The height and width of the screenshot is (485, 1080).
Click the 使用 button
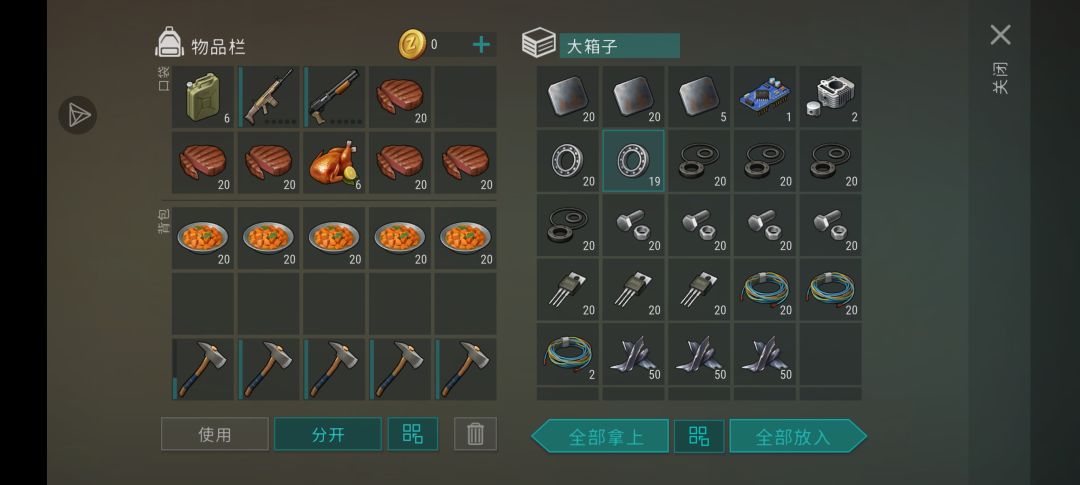click(215, 434)
